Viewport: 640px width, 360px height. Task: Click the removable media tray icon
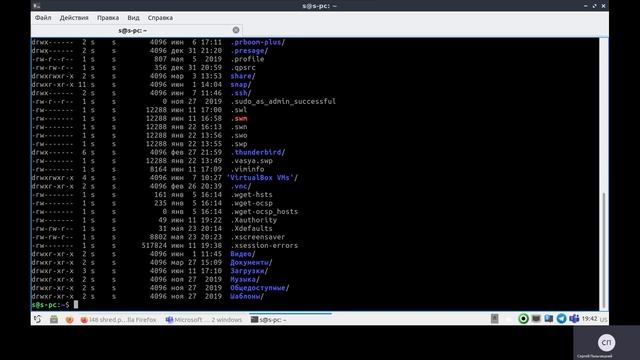pos(494,319)
